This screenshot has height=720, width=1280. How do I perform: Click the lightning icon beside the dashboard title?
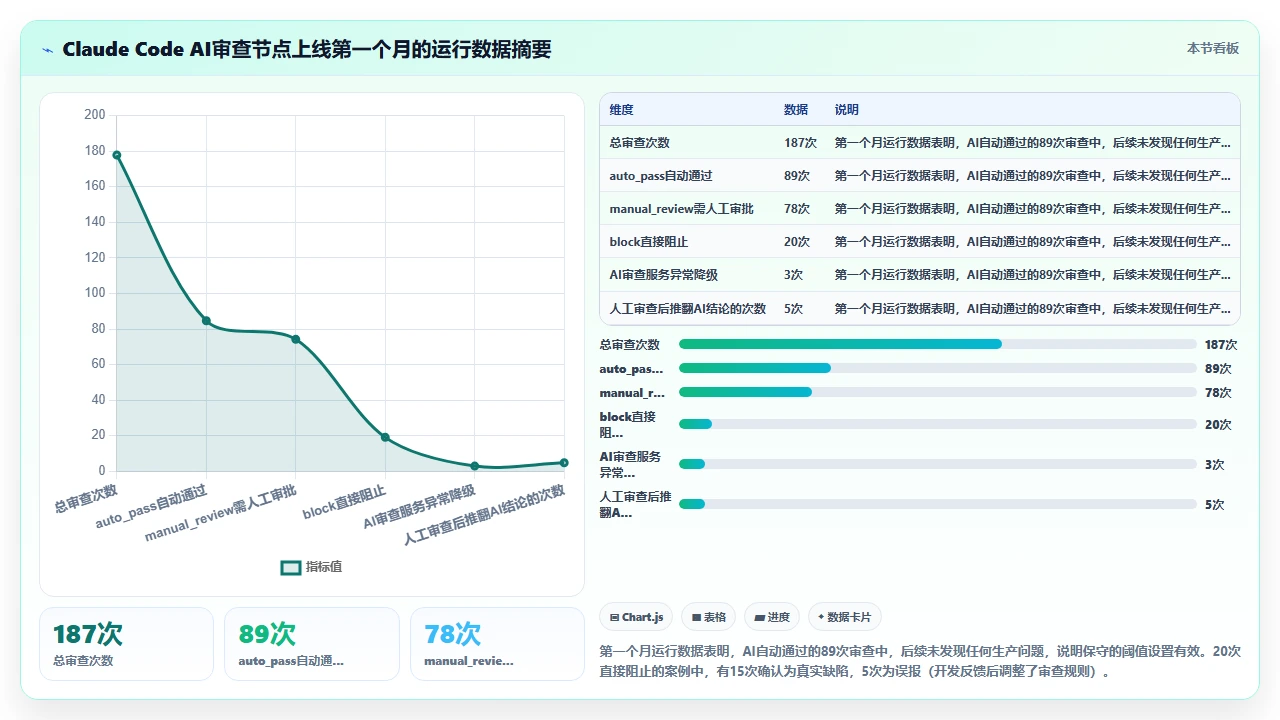(x=48, y=50)
